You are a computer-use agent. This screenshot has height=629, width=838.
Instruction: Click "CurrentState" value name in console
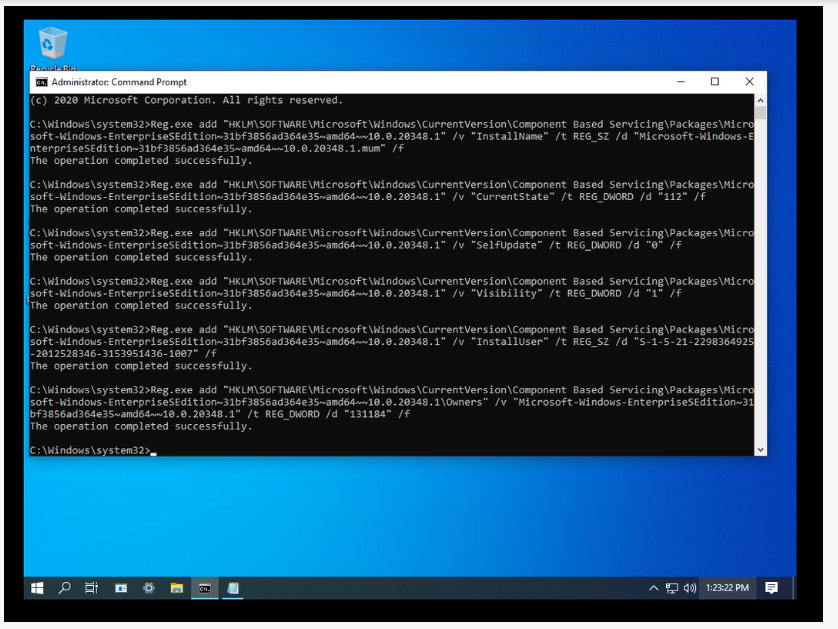click(x=512, y=197)
